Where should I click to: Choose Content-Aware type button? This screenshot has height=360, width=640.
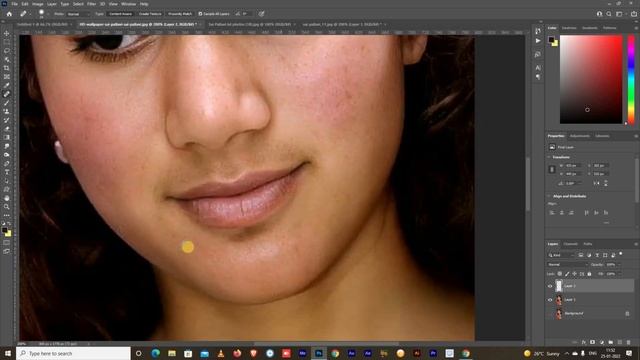coord(120,14)
